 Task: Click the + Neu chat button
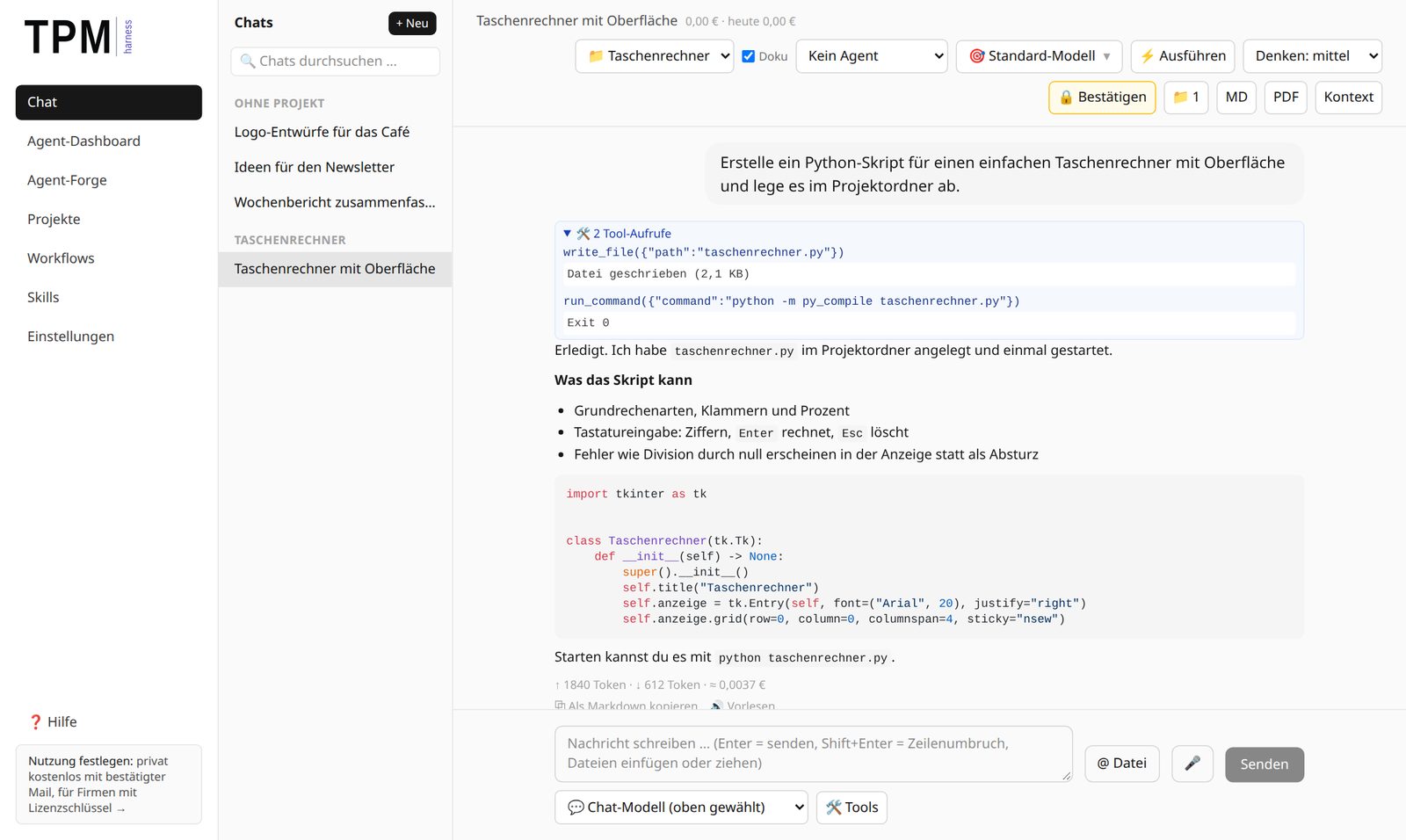coord(412,23)
